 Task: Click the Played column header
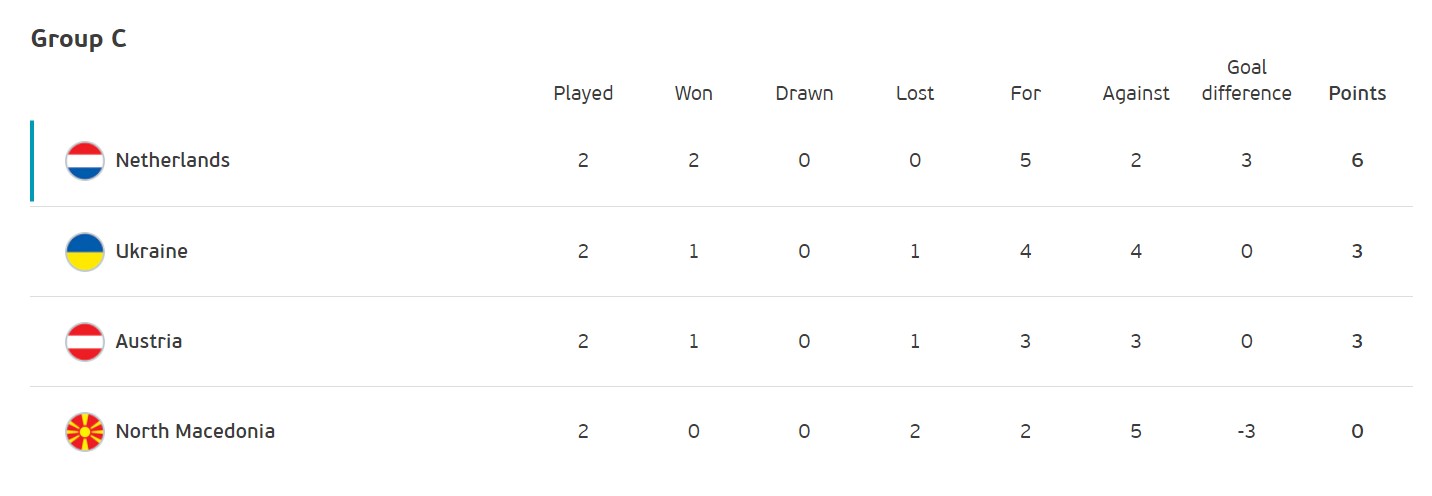click(583, 93)
